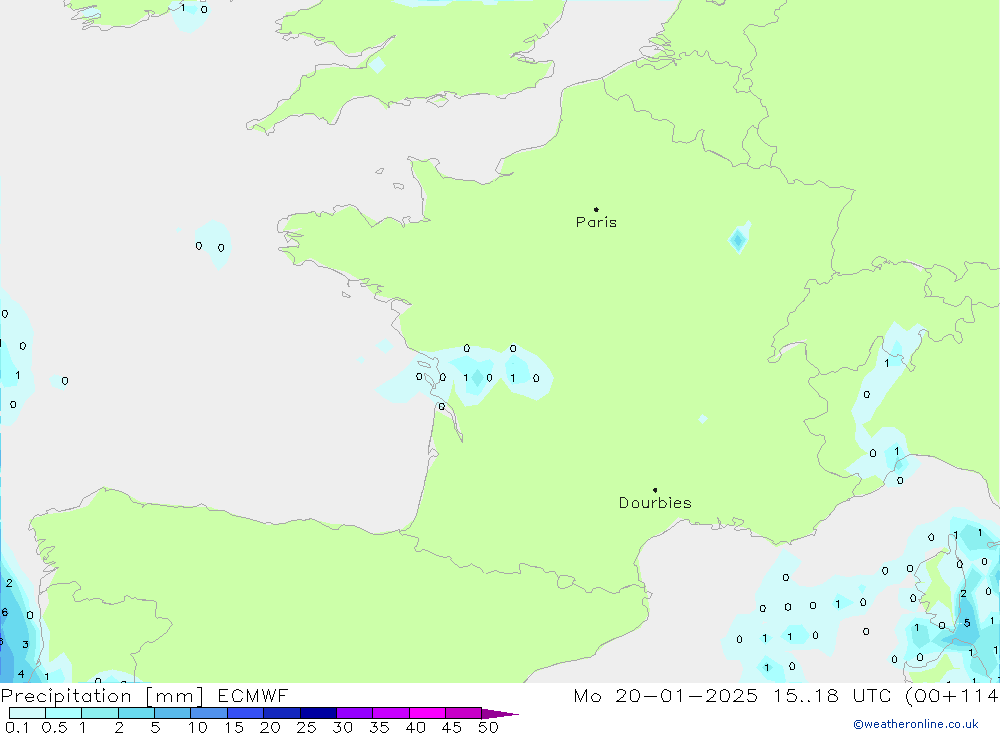Select the 10 mm blue legend swatch

(x=208, y=713)
